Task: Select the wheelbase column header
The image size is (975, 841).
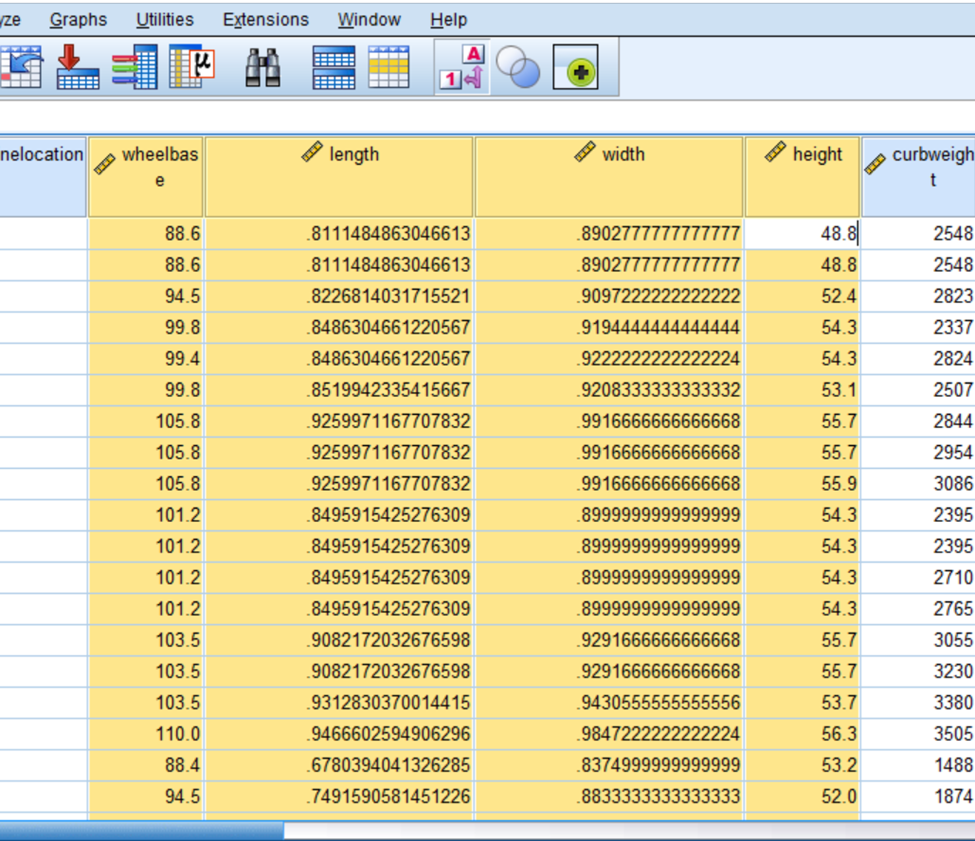Action: (x=145, y=170)
